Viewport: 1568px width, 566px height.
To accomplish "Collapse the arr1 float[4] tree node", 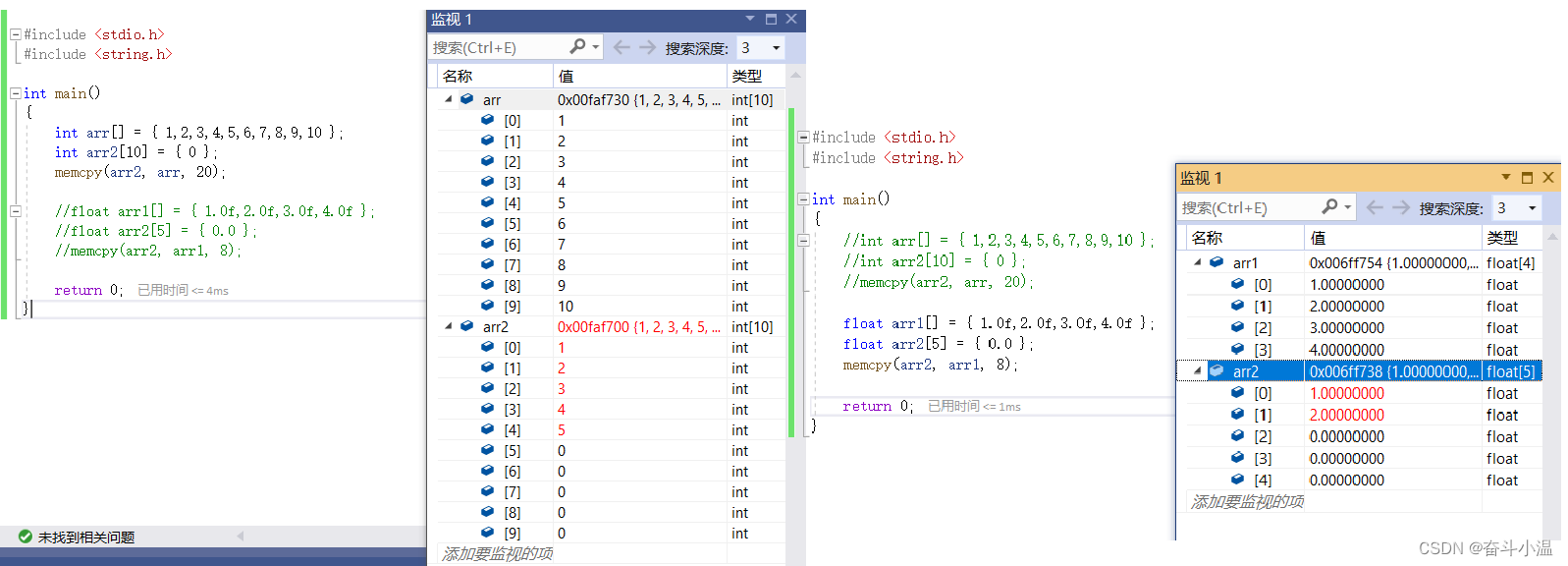I will (x=1198, y=262).
